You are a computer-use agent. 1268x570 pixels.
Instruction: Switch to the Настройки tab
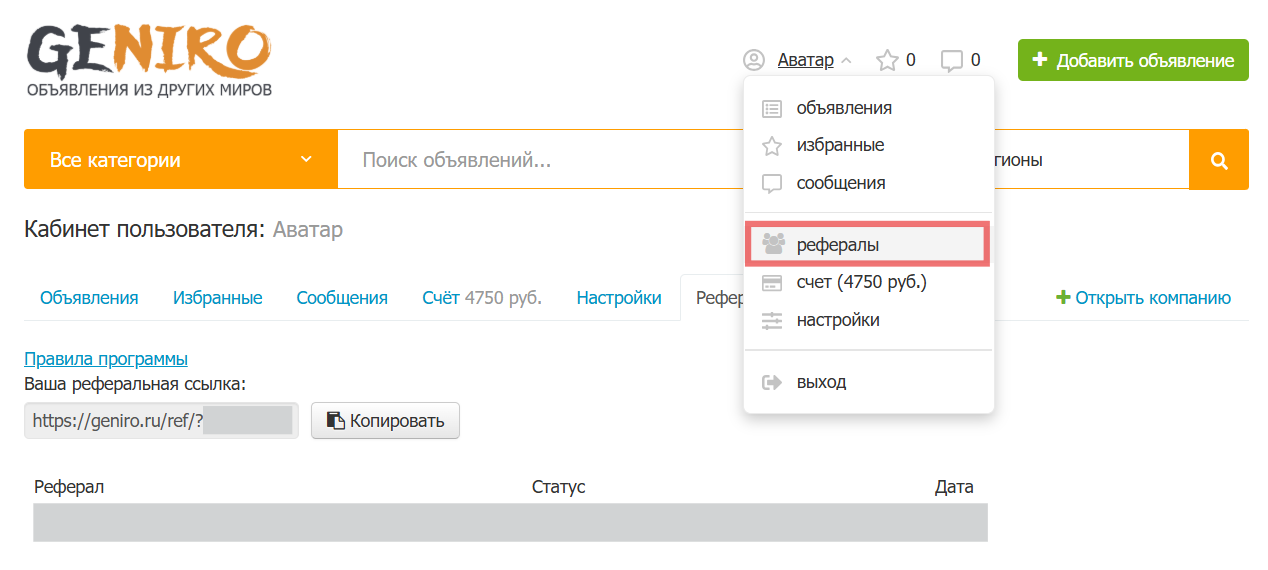point(619,298)
